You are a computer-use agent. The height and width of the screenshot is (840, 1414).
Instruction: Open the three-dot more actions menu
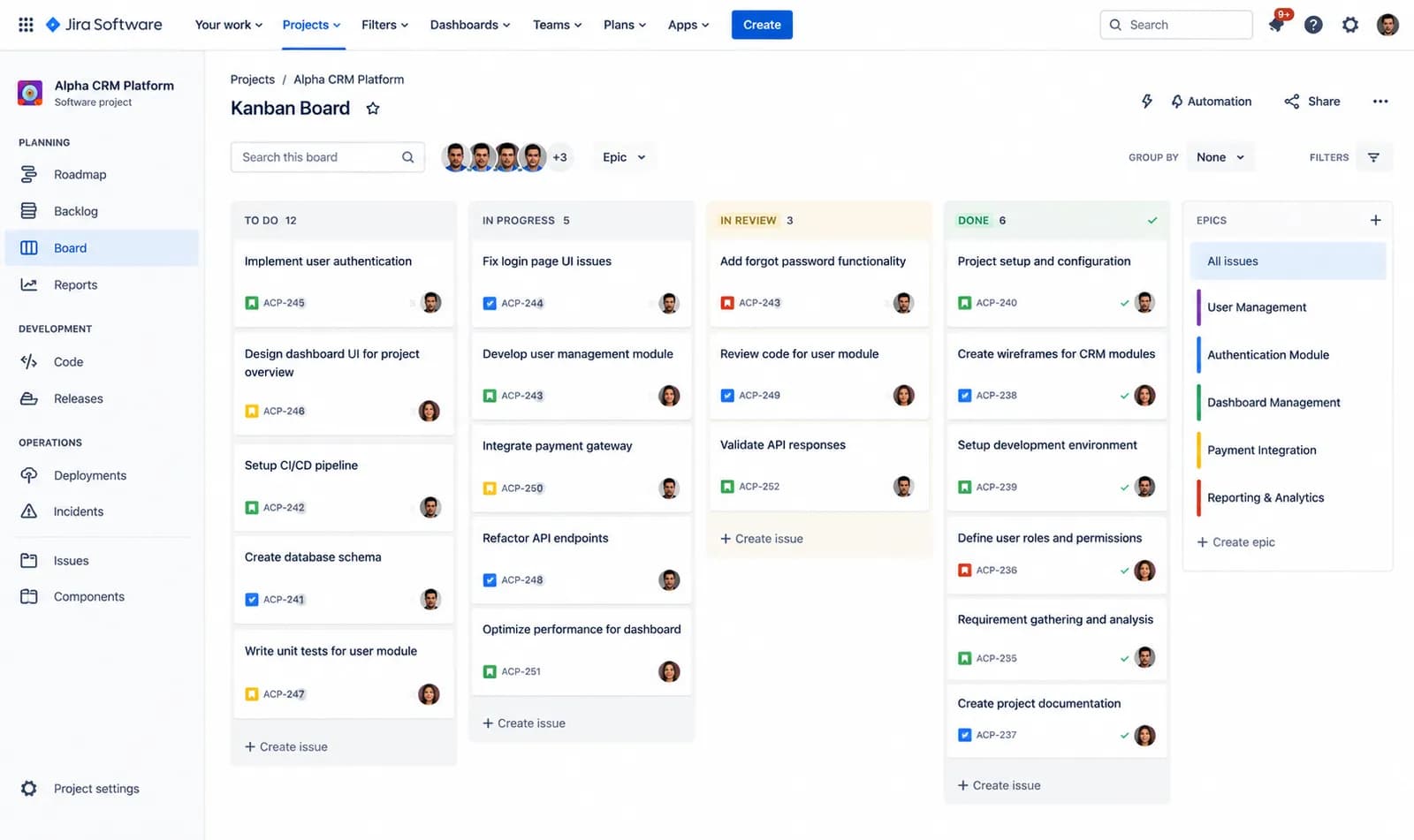[x=1380, y=102]
